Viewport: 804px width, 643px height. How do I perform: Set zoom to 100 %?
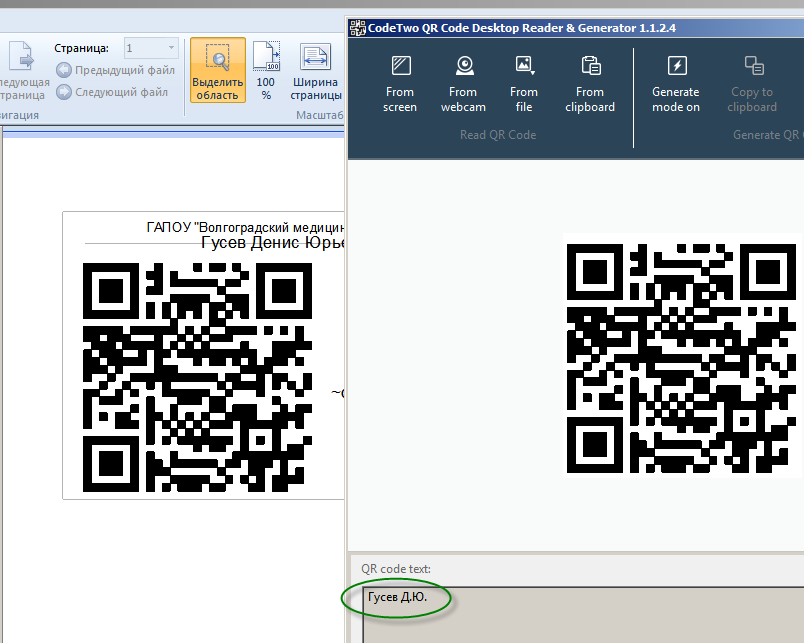click(x=266, y=71)
